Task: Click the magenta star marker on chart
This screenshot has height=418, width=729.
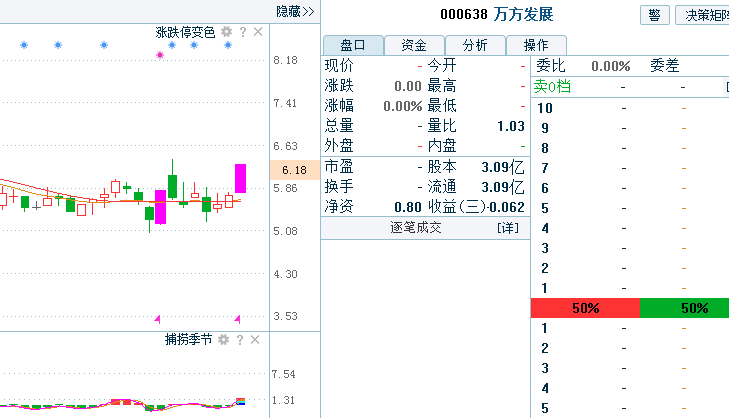Action: [x=159, y=55]
